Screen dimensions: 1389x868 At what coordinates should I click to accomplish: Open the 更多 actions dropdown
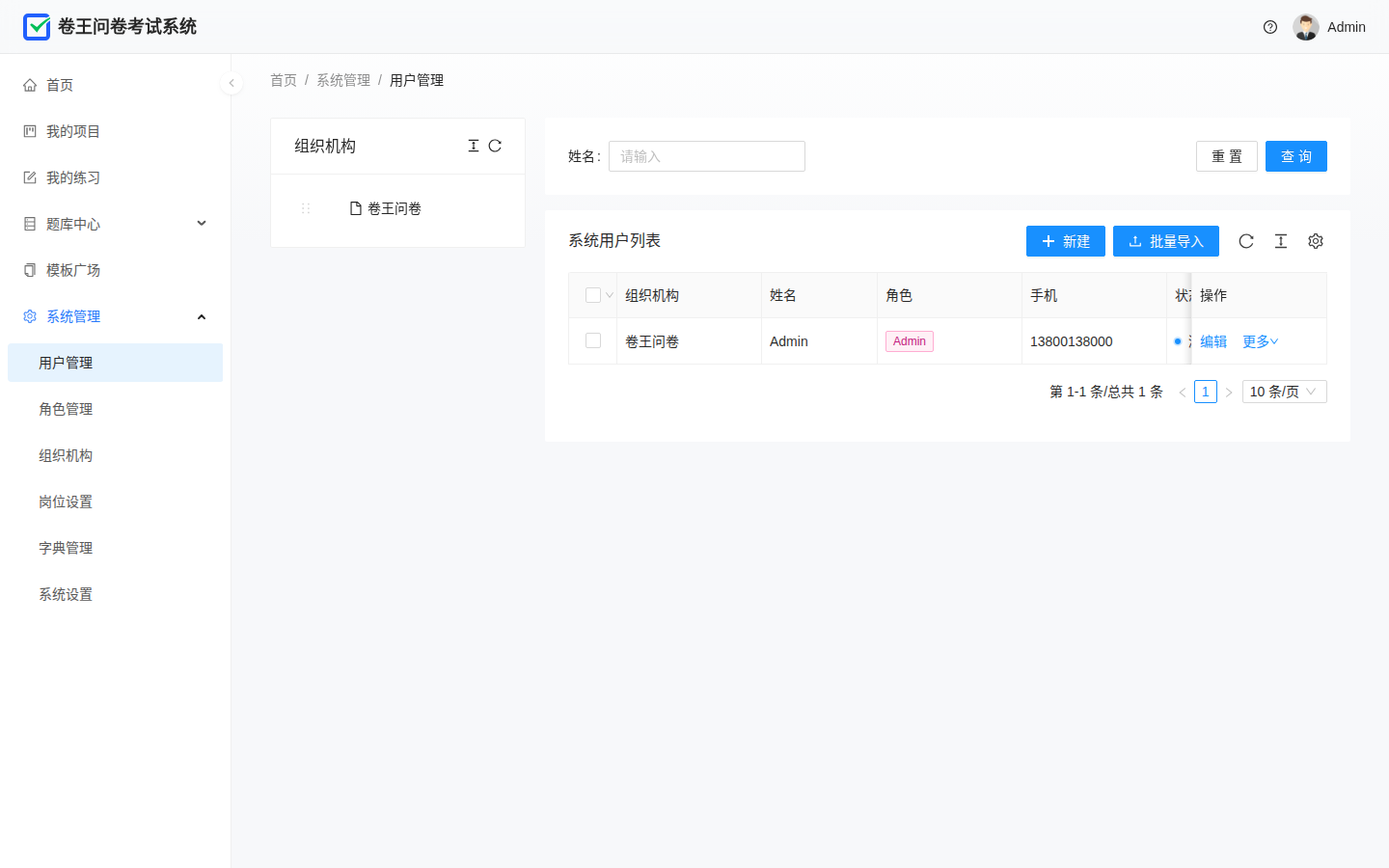click(1260, 341)
